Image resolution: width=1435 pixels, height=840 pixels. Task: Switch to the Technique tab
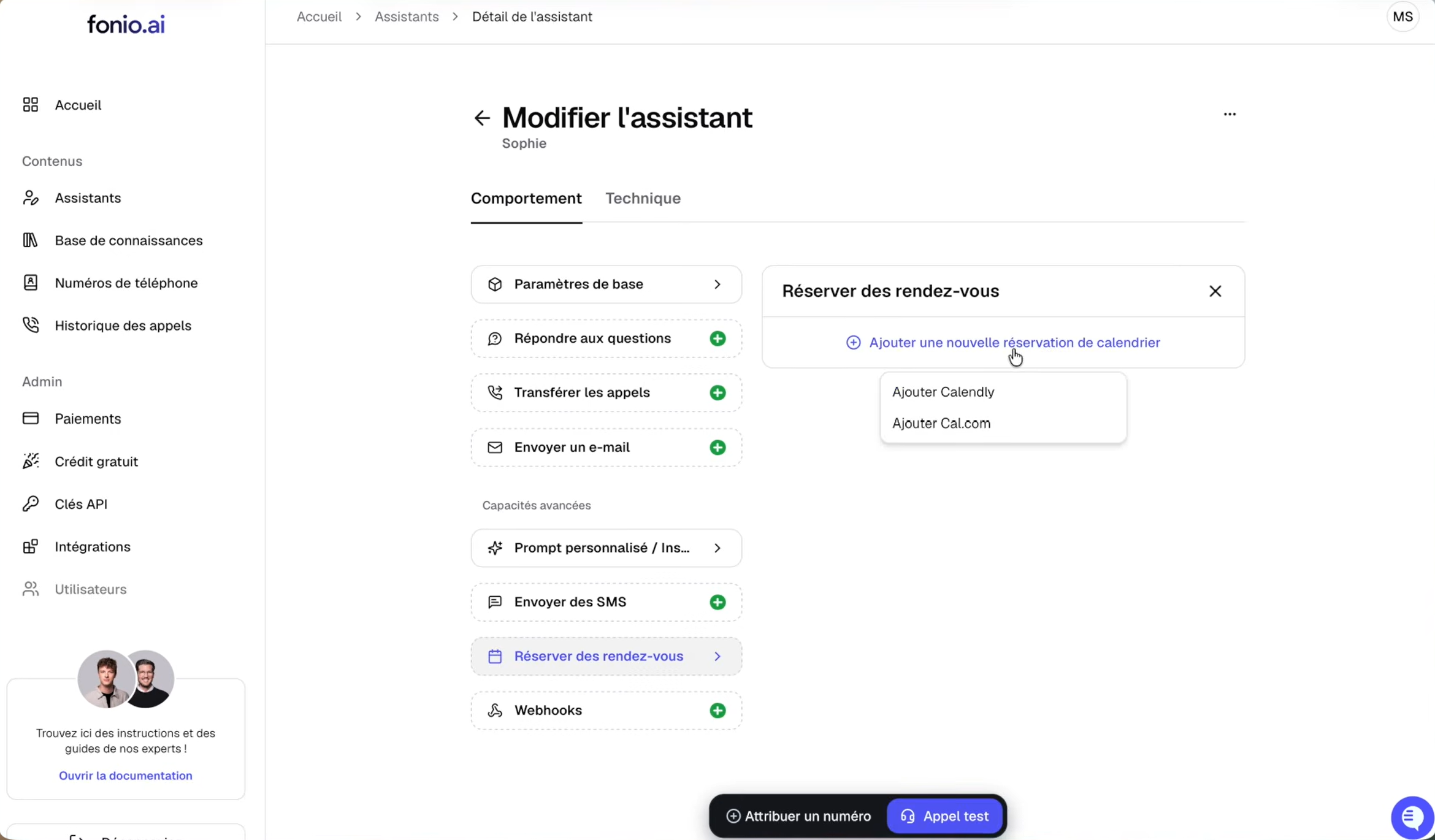pyautogui.click(x=643, y=199)
